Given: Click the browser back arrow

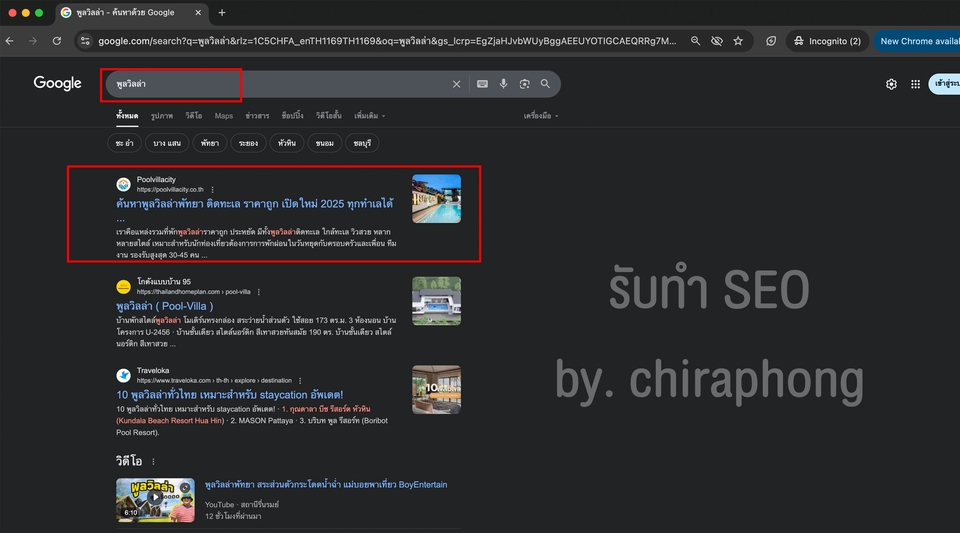Looking at the screenshot, I should (x=9, y=41).
